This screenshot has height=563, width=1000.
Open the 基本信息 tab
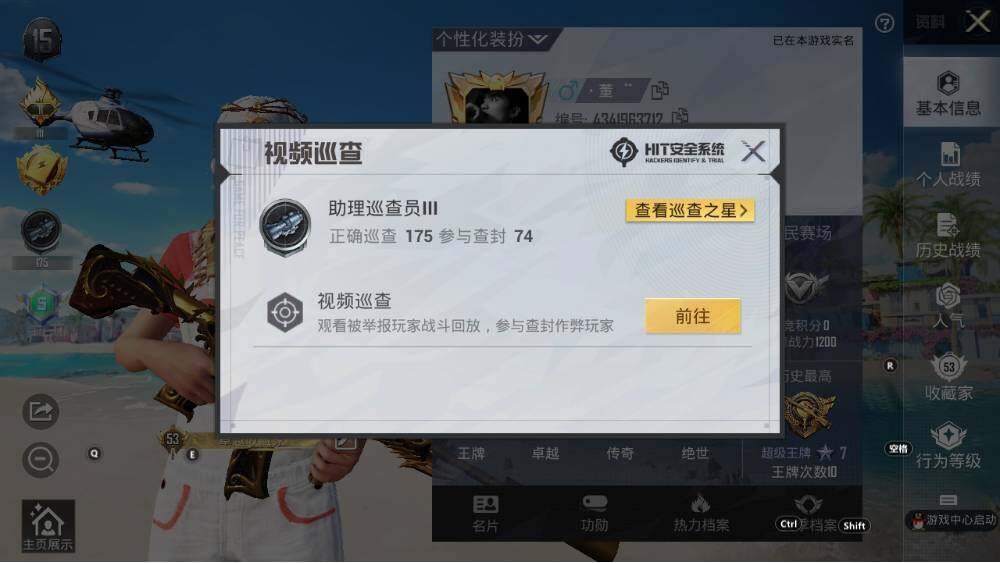coord(948,94)
